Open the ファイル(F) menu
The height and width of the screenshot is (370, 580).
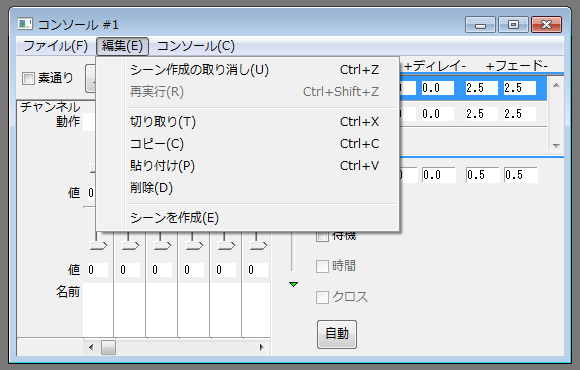55,46
